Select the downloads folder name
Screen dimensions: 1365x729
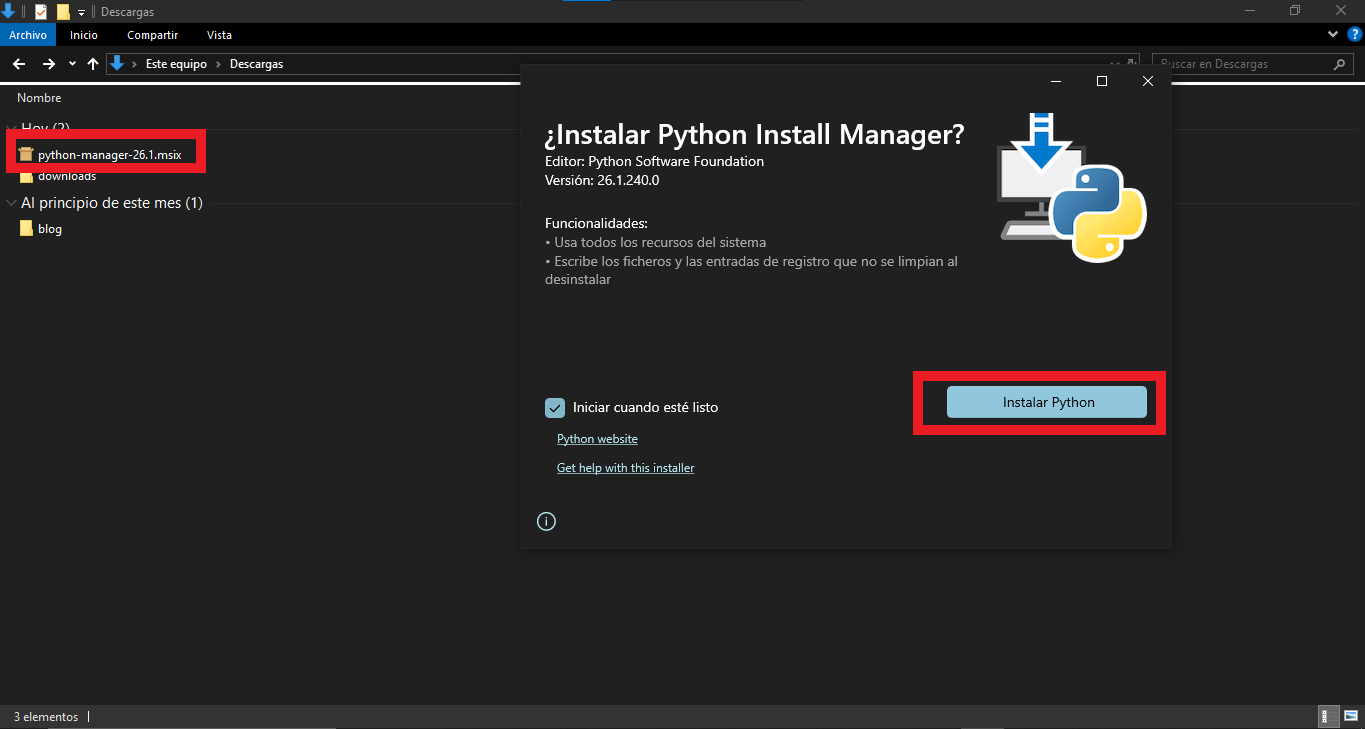click(x=67, y=177)
